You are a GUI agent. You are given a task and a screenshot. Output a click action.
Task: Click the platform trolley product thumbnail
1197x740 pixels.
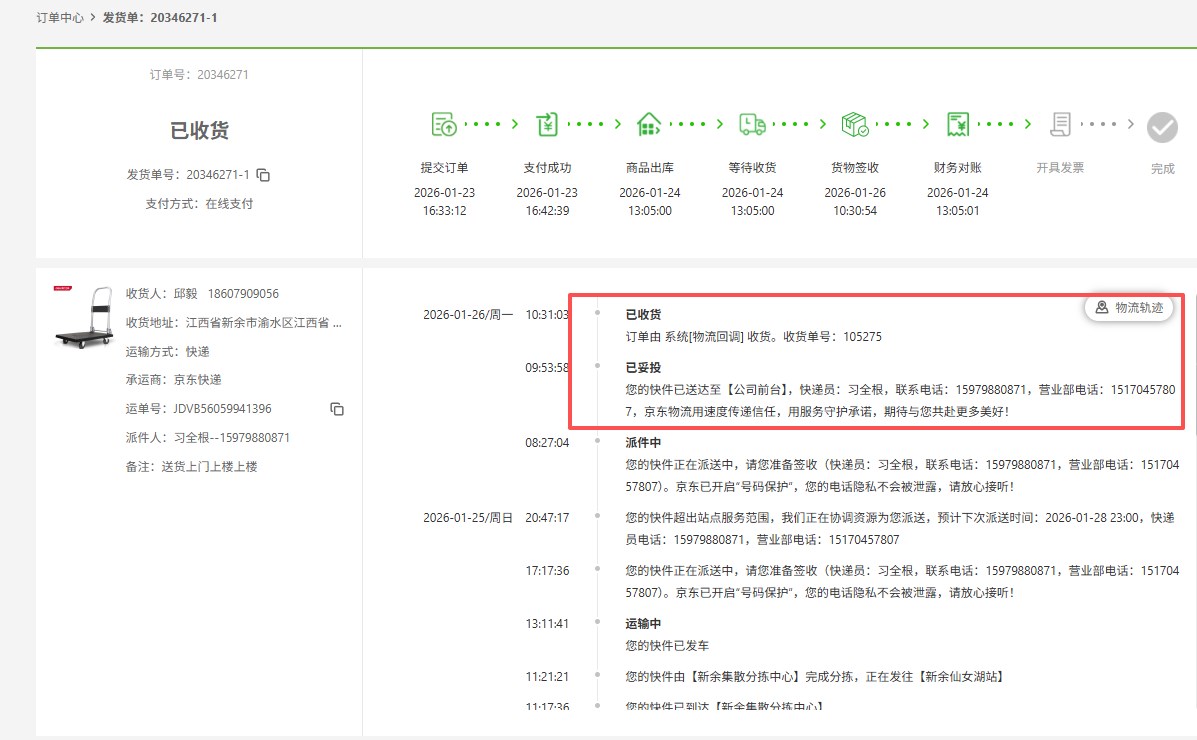click(84, 317)
